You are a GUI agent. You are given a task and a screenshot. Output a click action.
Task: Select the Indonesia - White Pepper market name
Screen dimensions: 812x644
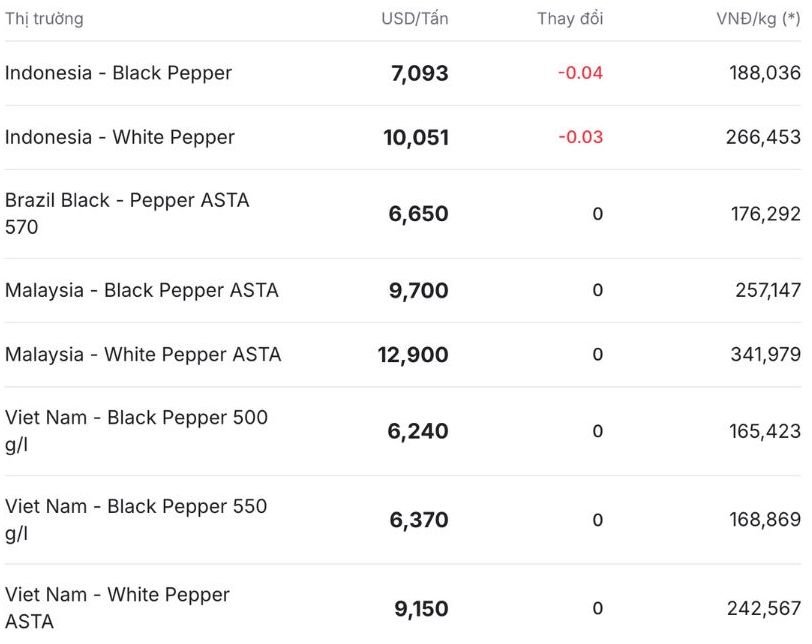click(119, 137)
